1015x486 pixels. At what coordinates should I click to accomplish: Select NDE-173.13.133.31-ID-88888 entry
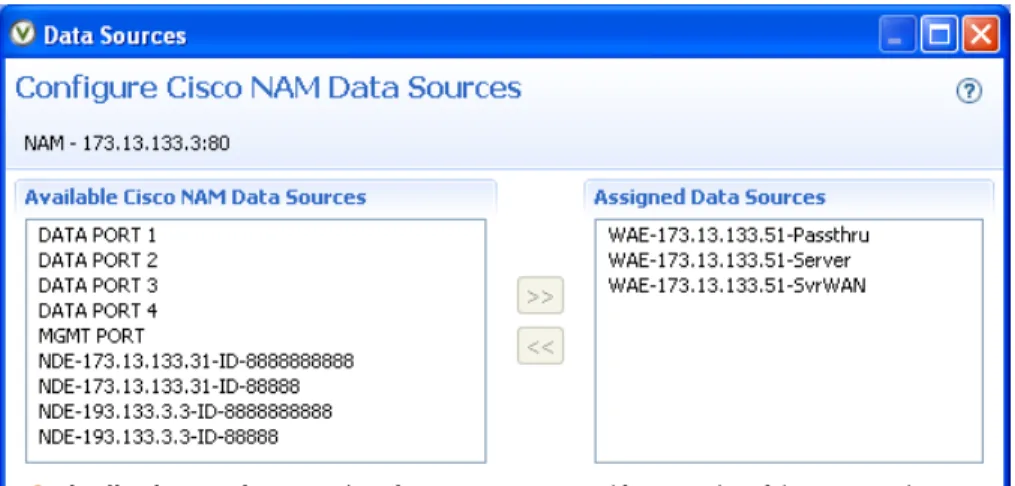pos(169,386)
